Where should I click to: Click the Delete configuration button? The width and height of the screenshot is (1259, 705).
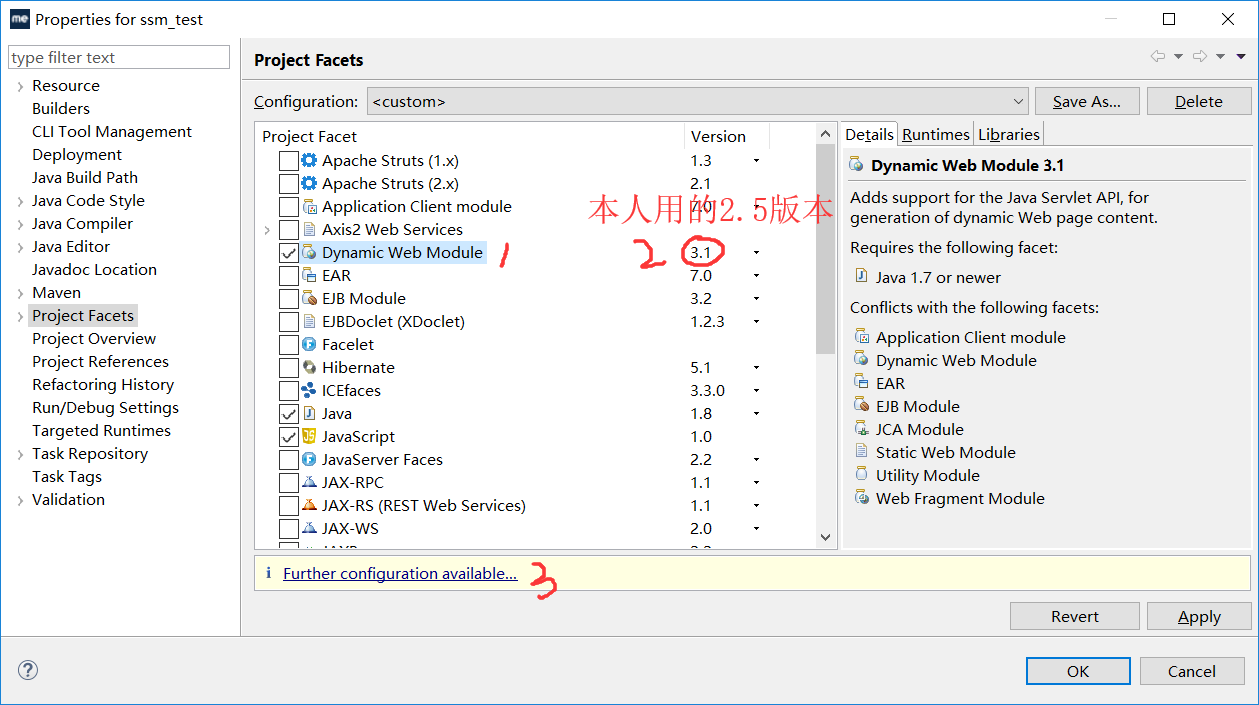tap(1199, 101)
